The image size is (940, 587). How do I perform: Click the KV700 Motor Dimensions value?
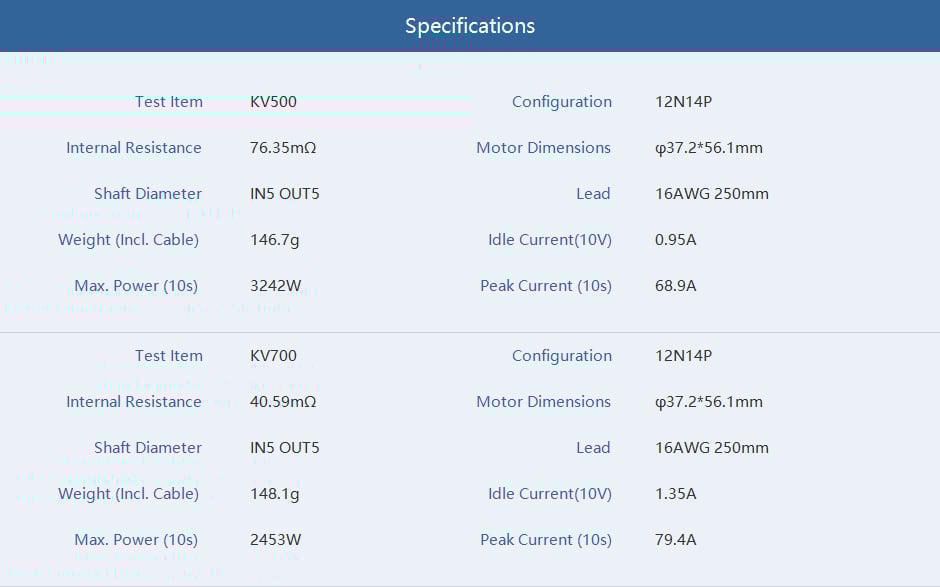coord(708,402)
